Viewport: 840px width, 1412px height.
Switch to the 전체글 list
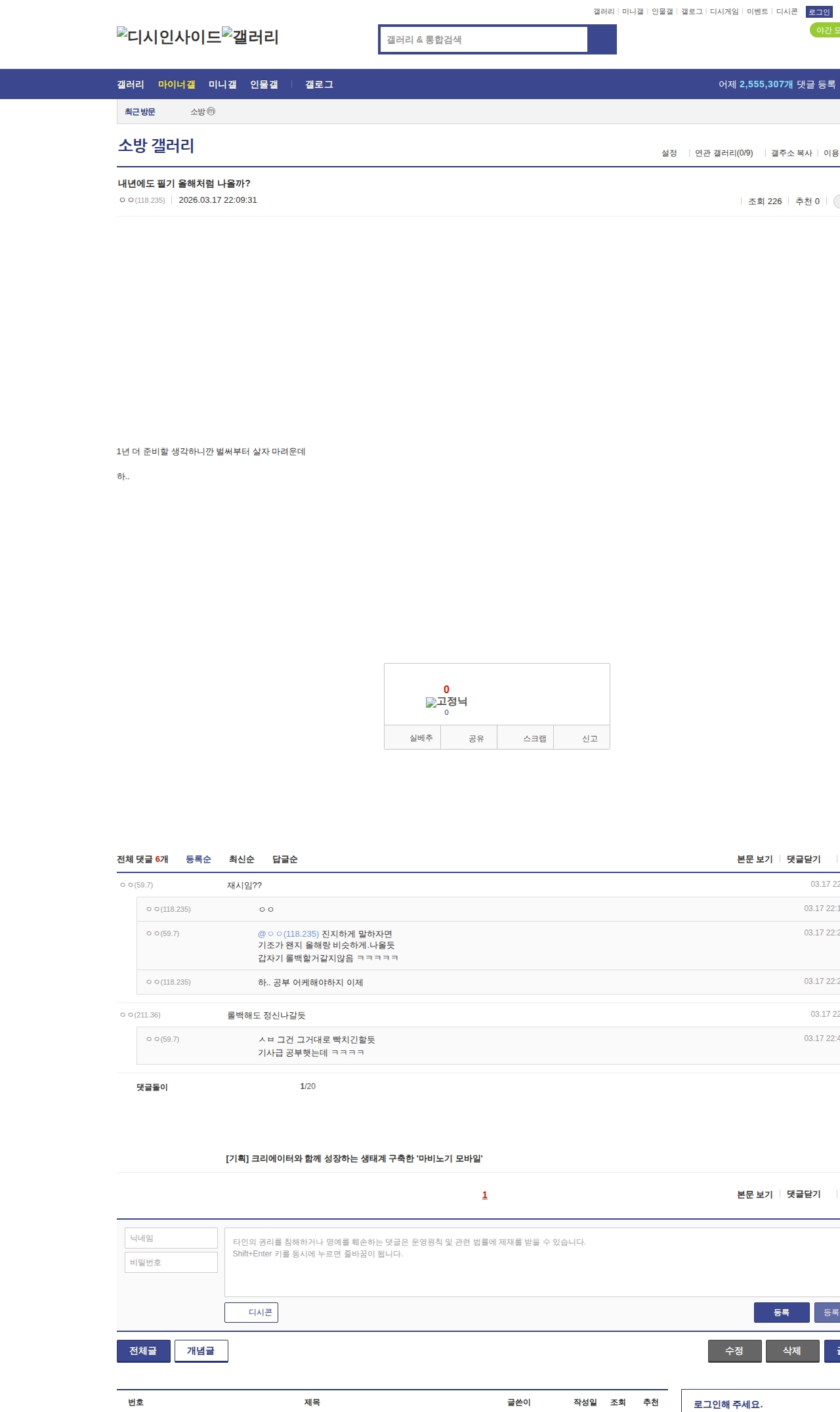(144, 1351)
